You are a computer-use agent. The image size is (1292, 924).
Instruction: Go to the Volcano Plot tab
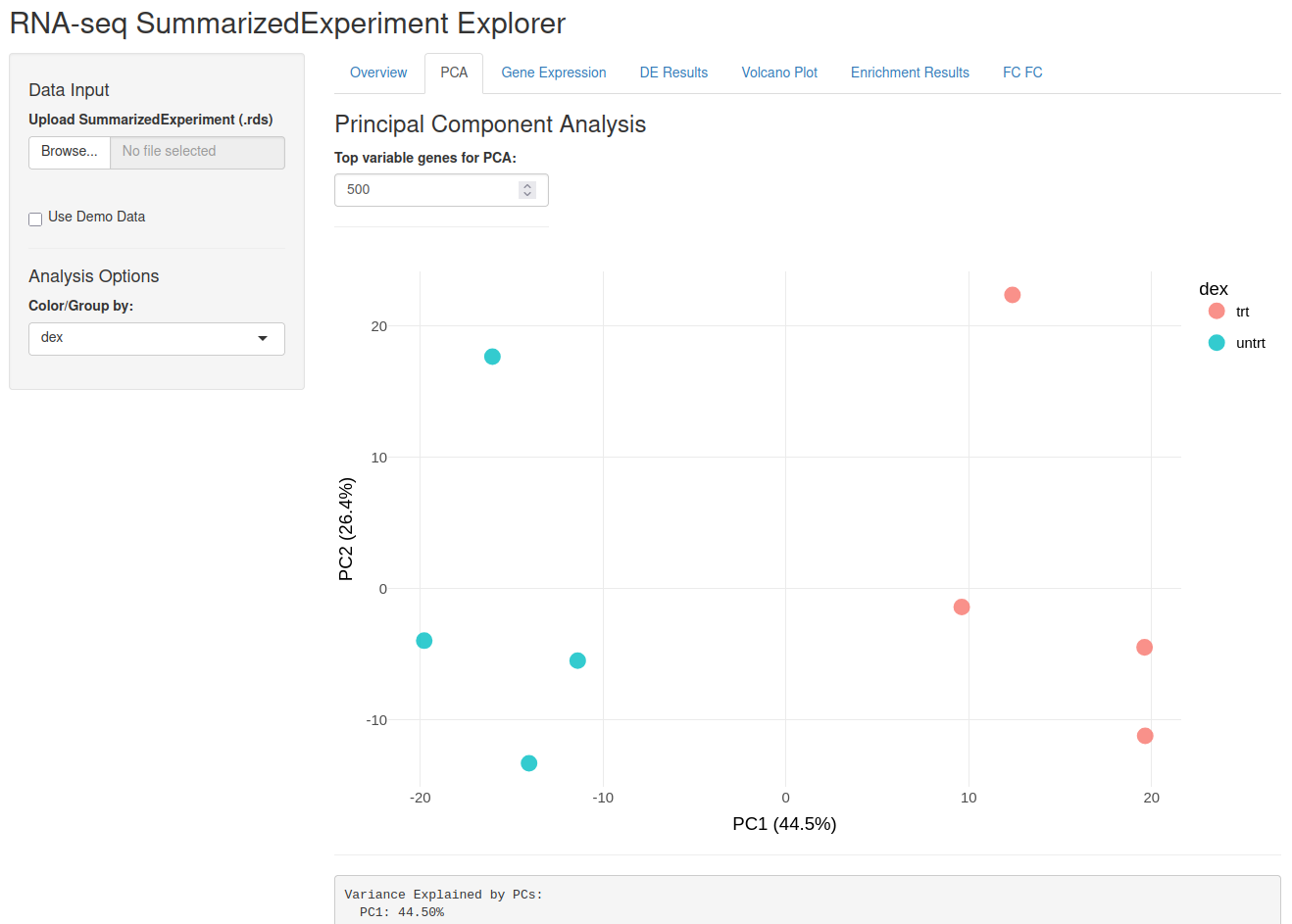coord(779,73)
